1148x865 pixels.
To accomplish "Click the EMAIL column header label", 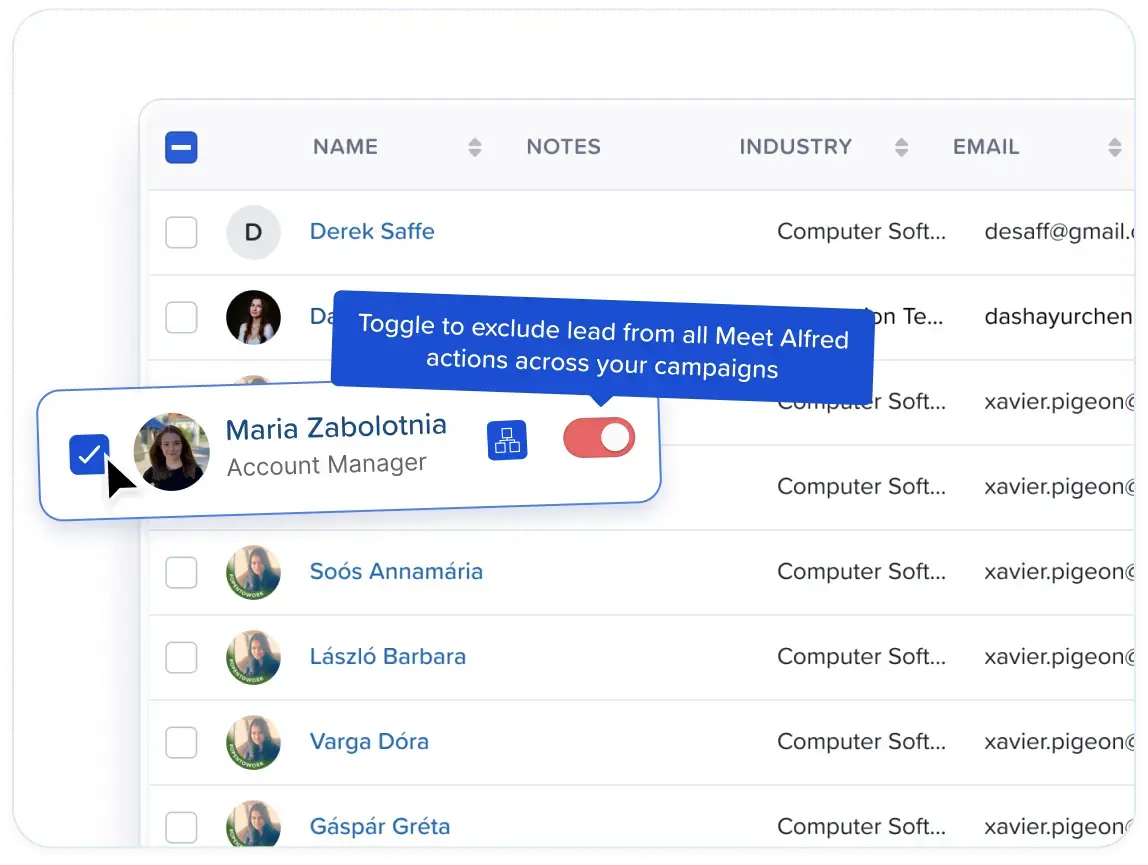I will [x=985, y=146].
